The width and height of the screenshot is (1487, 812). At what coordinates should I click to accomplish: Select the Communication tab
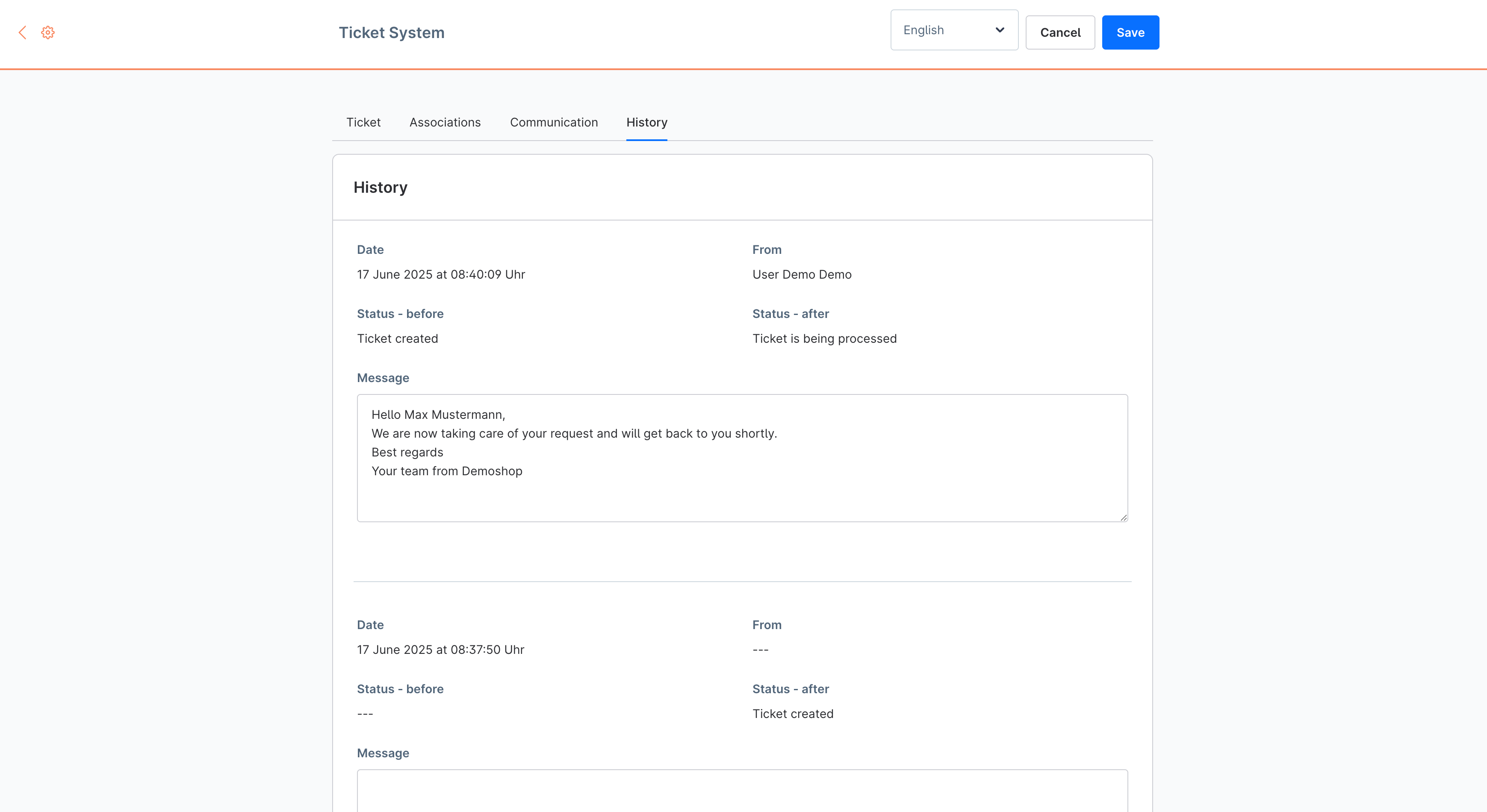coord(554,122)
